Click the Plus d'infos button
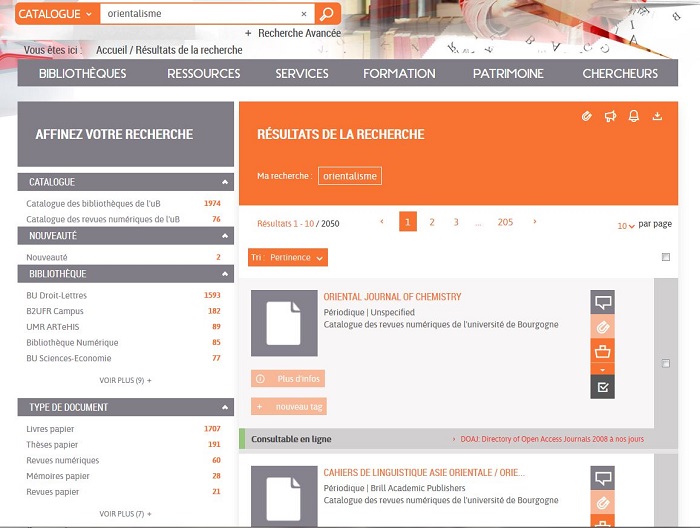This screenshot has width=700, height=528. [x=288, y=379]
